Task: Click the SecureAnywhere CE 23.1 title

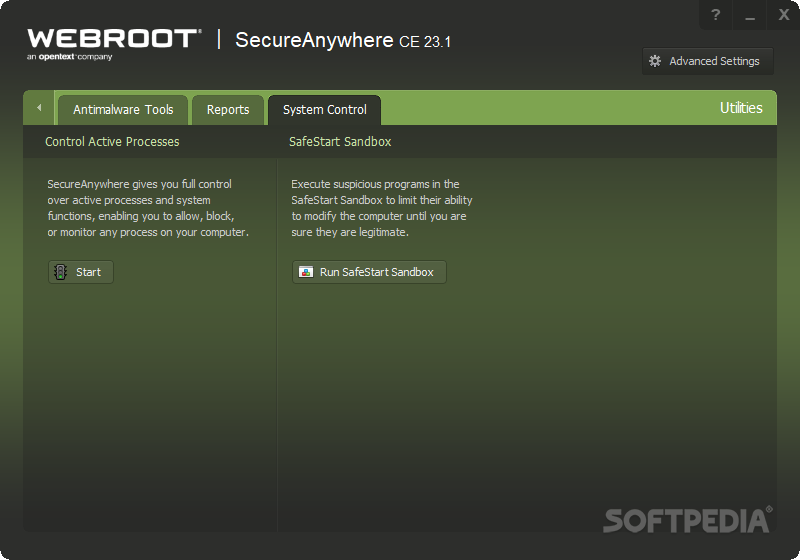Action: point(343,40)
